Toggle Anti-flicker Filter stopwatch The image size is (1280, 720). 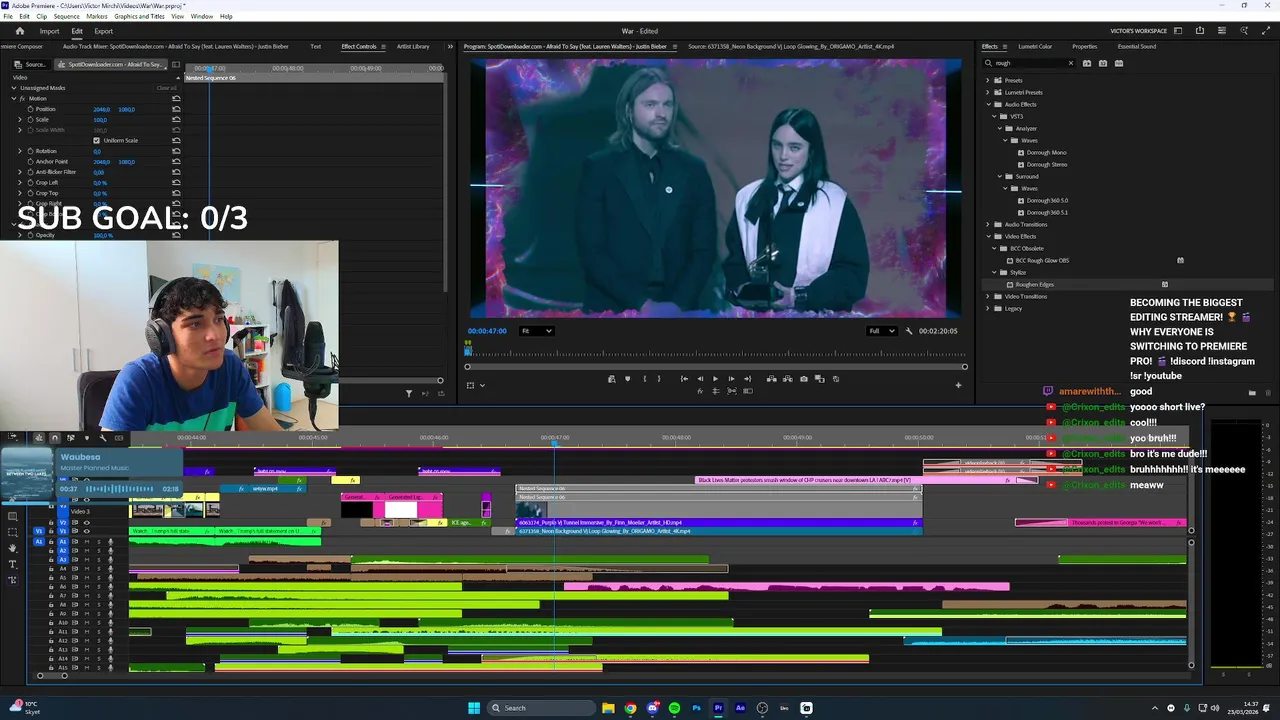tap(31, 172)
